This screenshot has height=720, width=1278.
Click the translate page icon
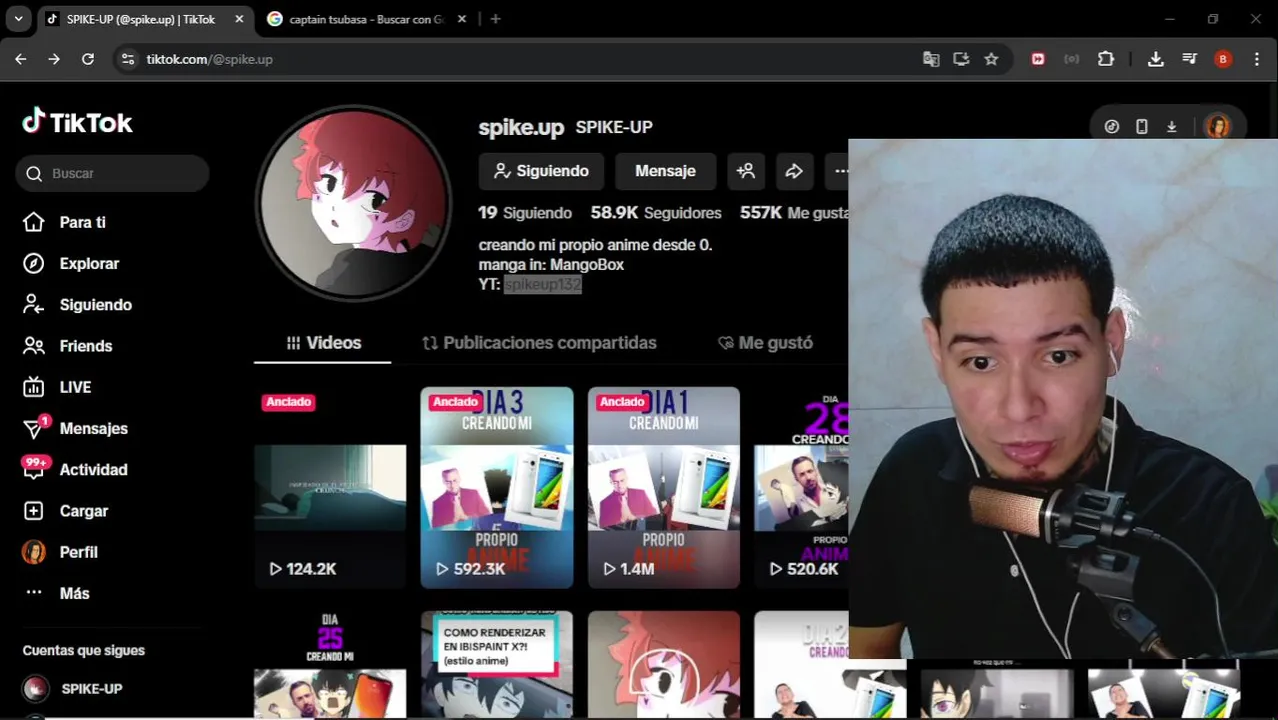click(x=931, y=59)
